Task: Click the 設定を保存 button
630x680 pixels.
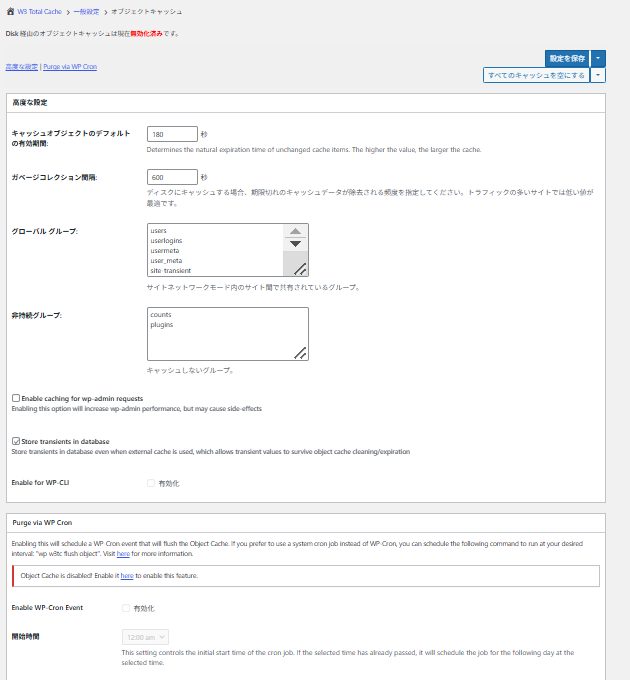Action: 567,59
